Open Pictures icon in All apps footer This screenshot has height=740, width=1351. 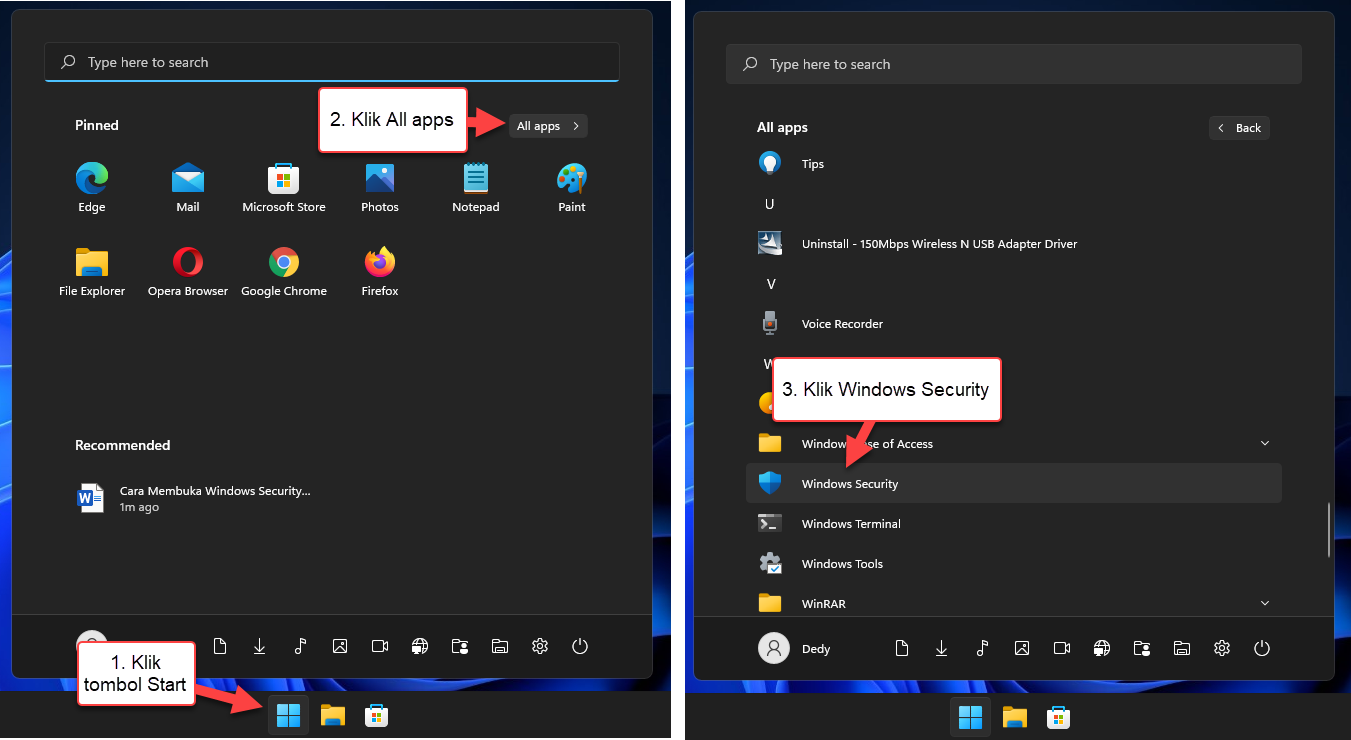coord(1022,648)
